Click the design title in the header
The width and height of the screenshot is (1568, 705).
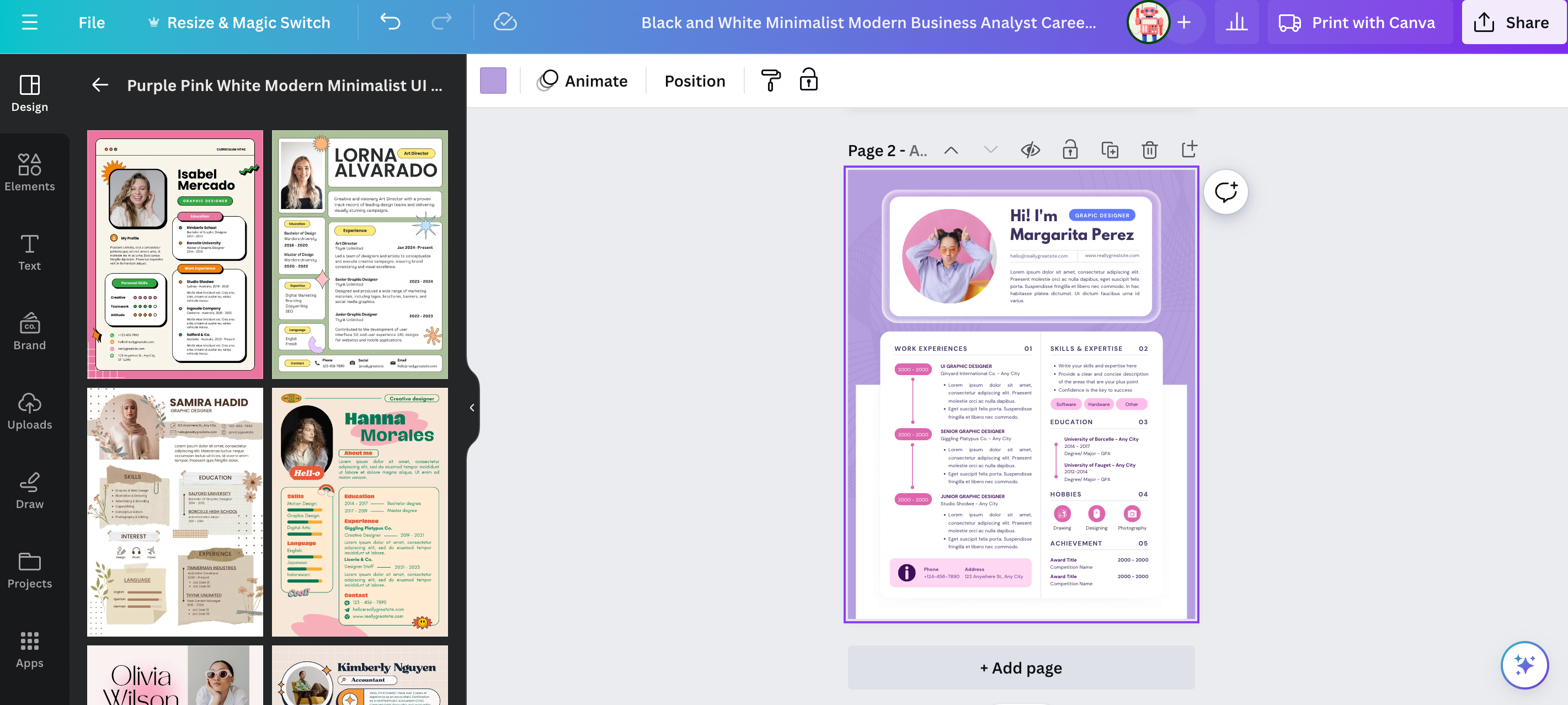[x=868, y=23]
